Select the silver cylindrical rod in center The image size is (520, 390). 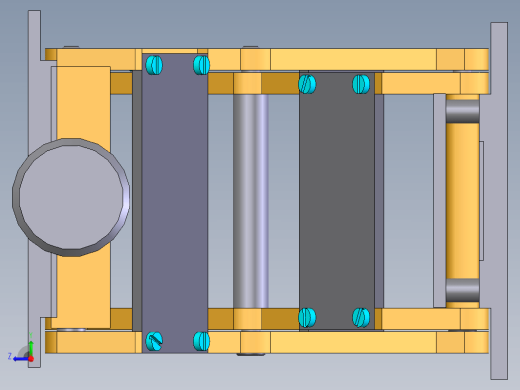251,201
